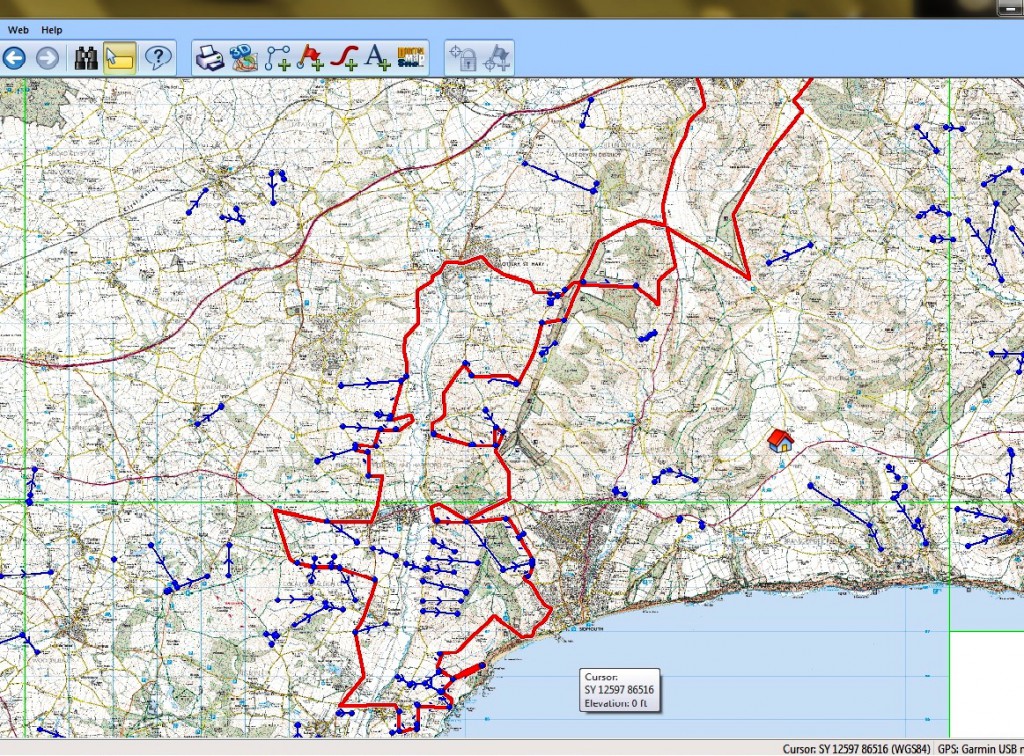This screenshot has width=1024, height=756.
Task: Toggle the GPS position lock icon
Action: (462, 59)
